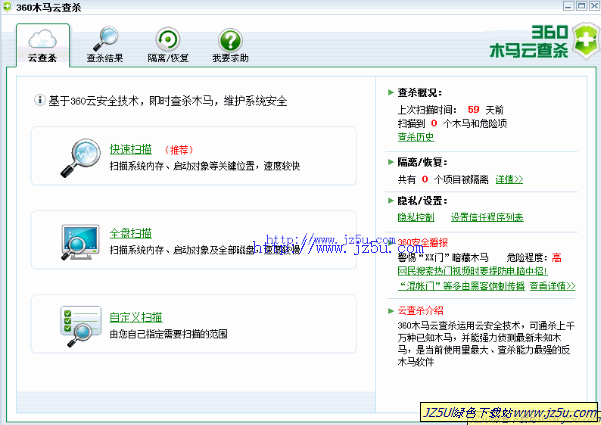The image size is (601, 425).
Task: Switch to the 查杀结果 tab
Action: (x=105, y=45)
